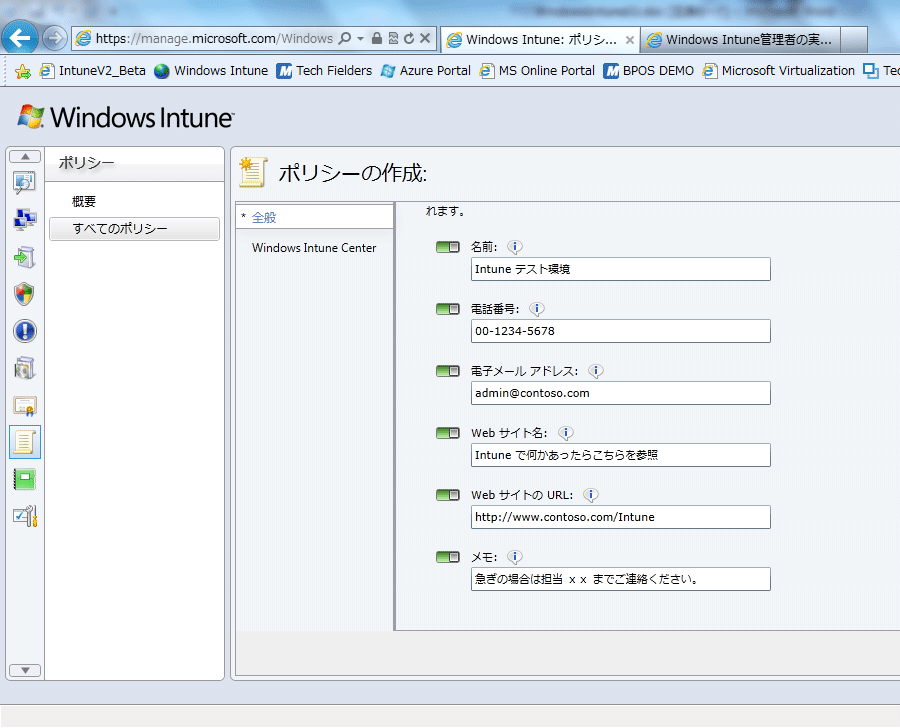
Task: Close the 'Windows Intune: ポリシ...' tab
Action: pos(630,40)
